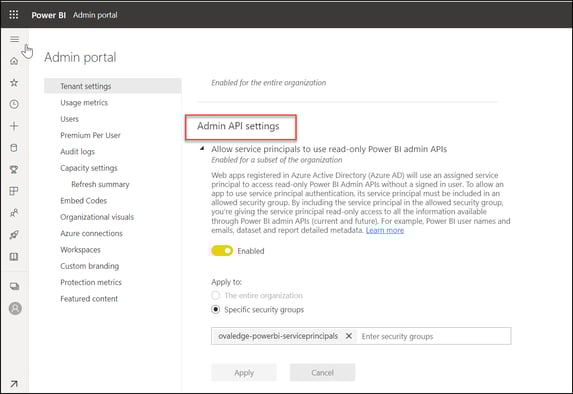Open Organizational visuals section
The height and width of the screenshot is (394, 573).
click(x=97, y=217)
